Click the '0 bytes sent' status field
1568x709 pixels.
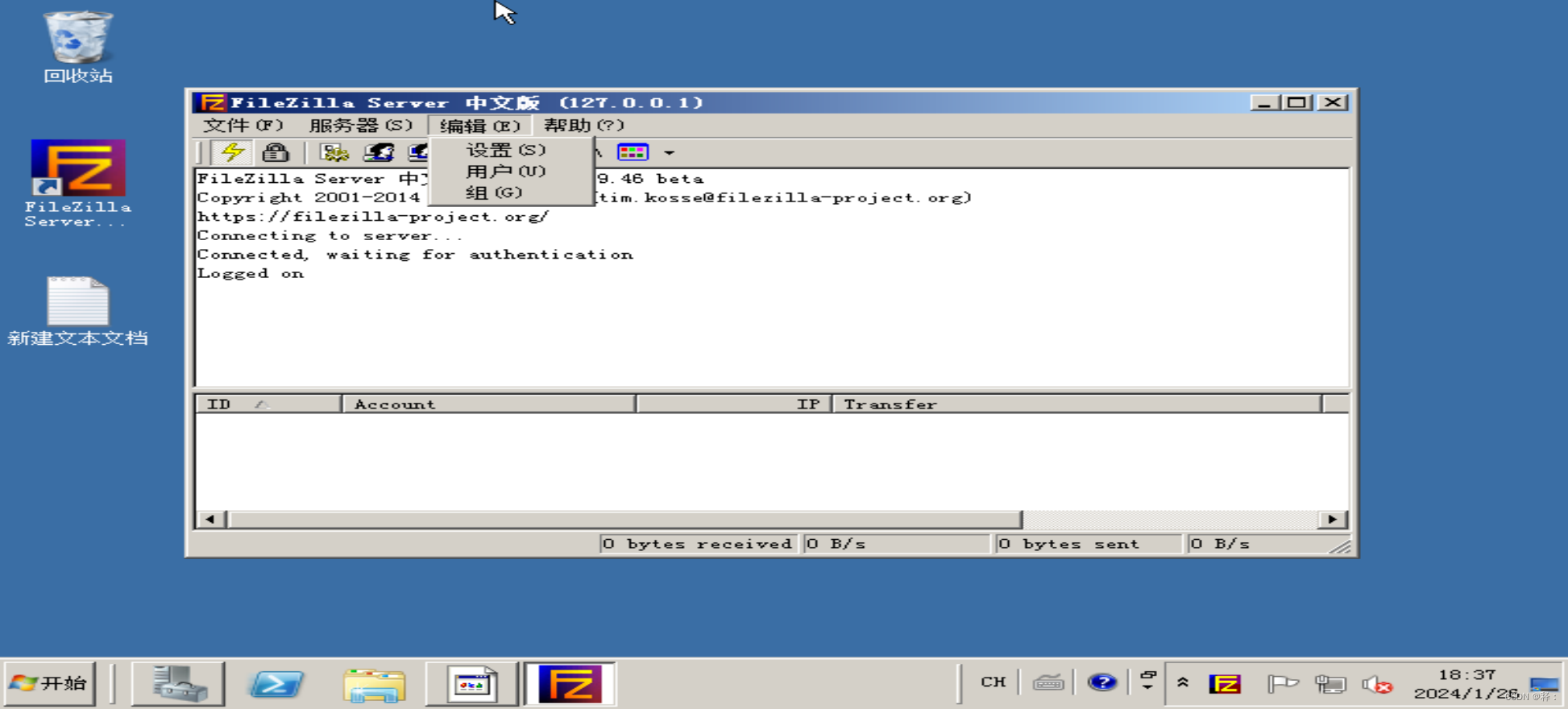click(1088, 544)
